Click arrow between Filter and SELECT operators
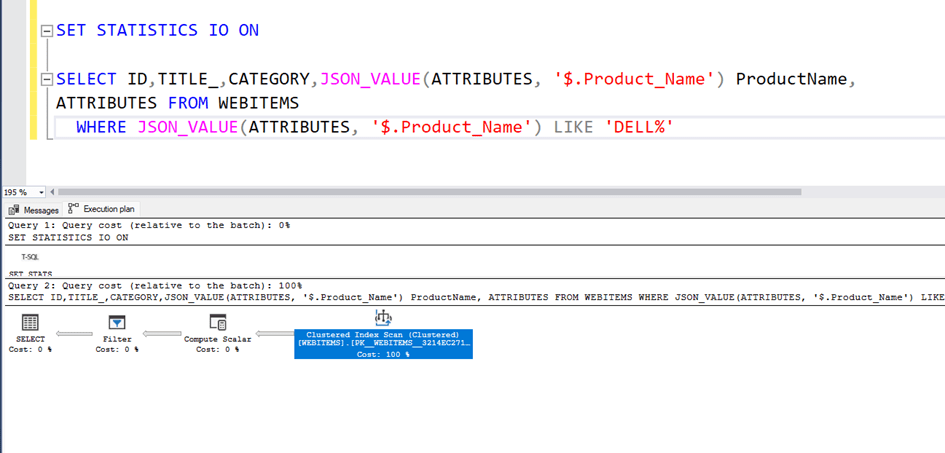This screenshot has width=945, height=453. click(74, 334)
